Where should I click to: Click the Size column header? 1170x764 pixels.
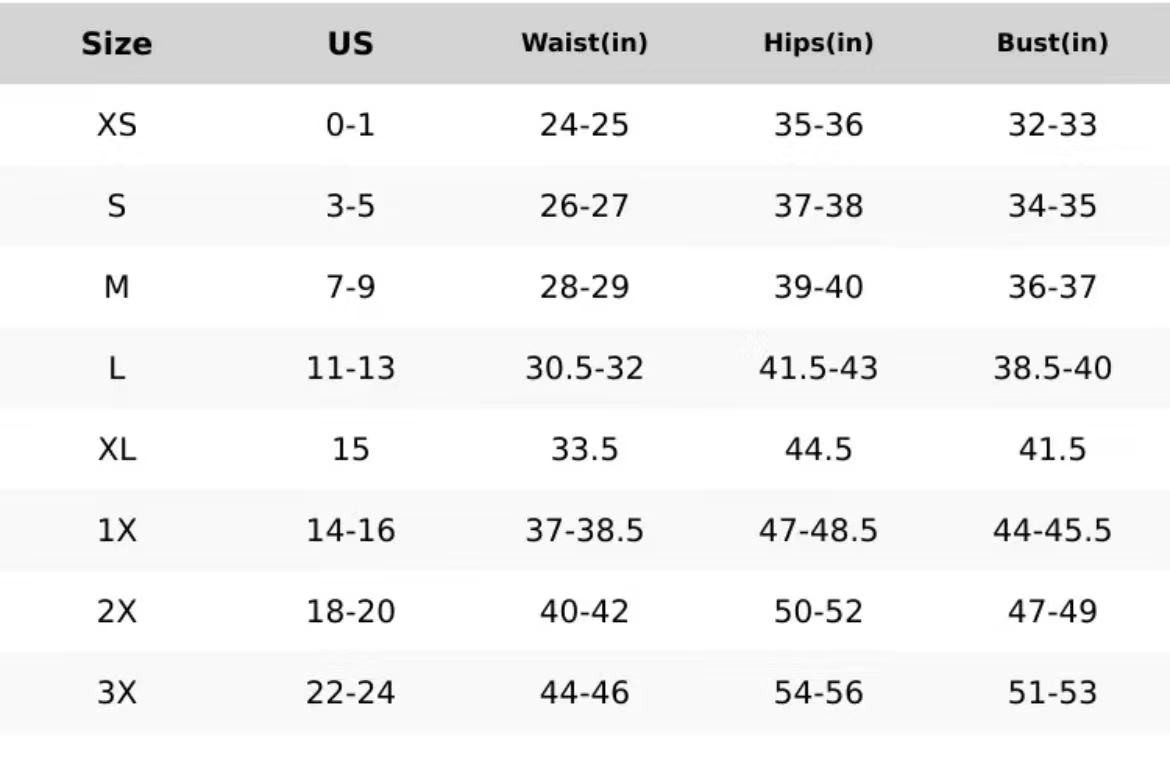click(x=117, y=44)
